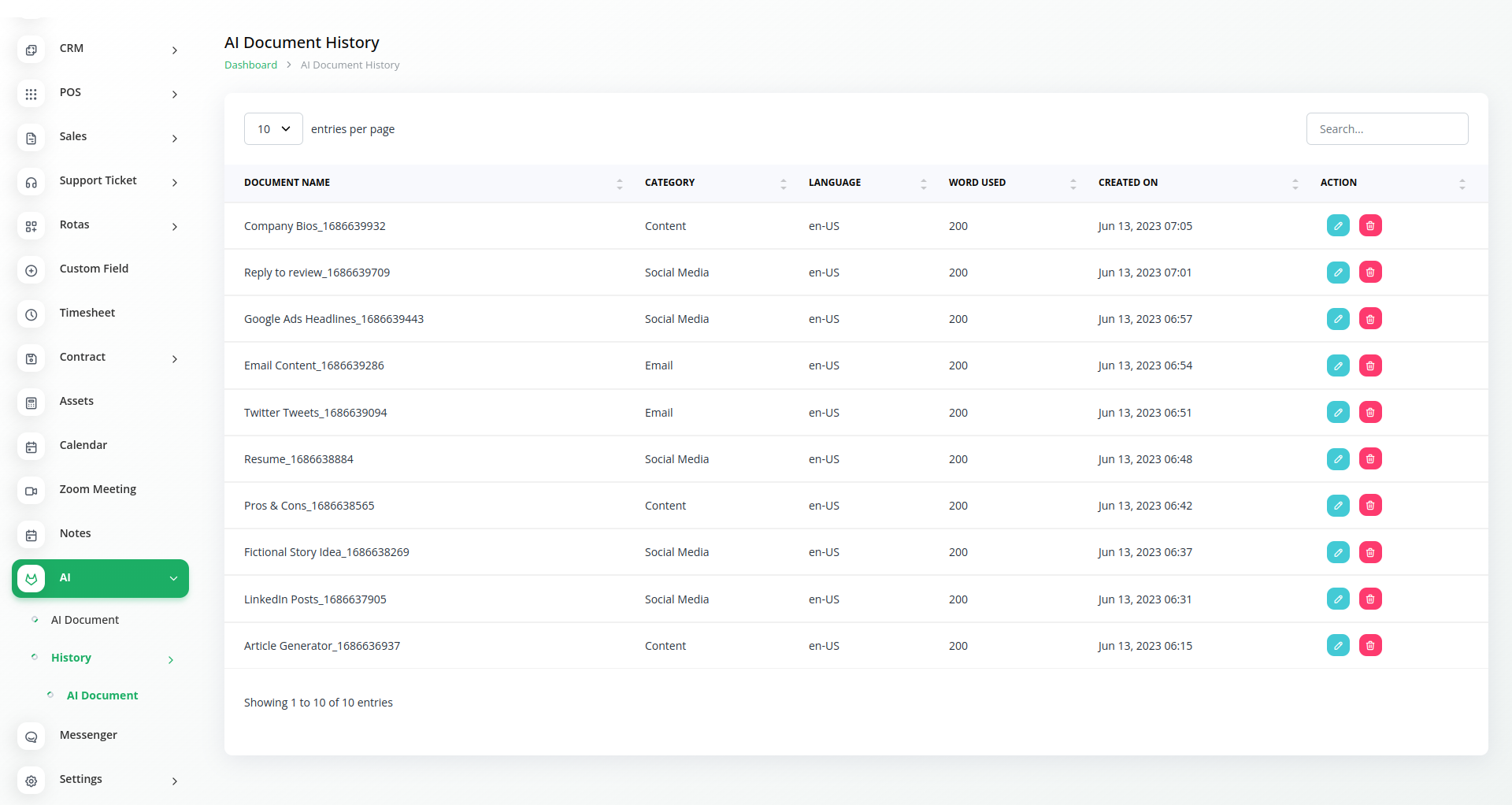Viewport: 1512px width, 805px height.
Task: Collapse the AI menu section
Action: (x=173, y=578)
